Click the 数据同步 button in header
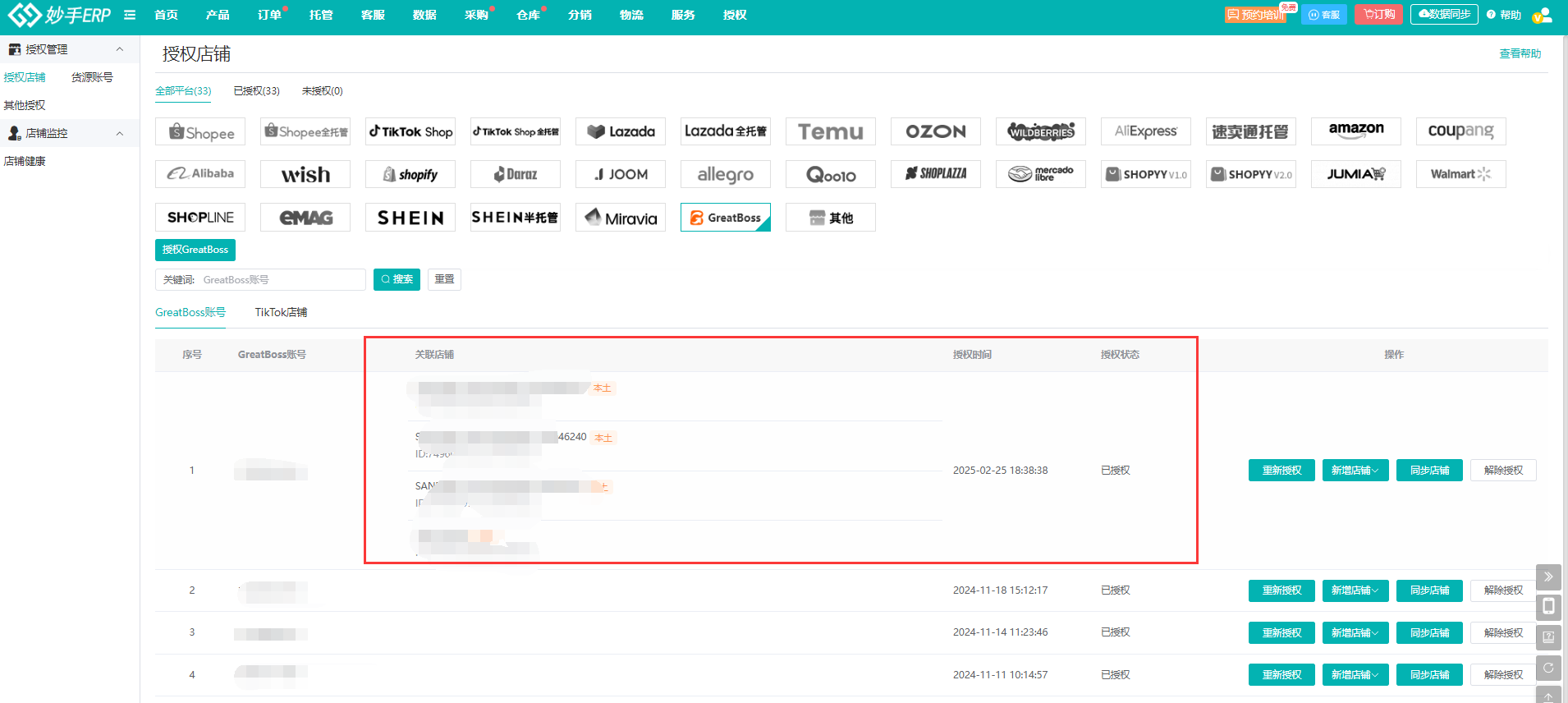 pos(1444,15)
